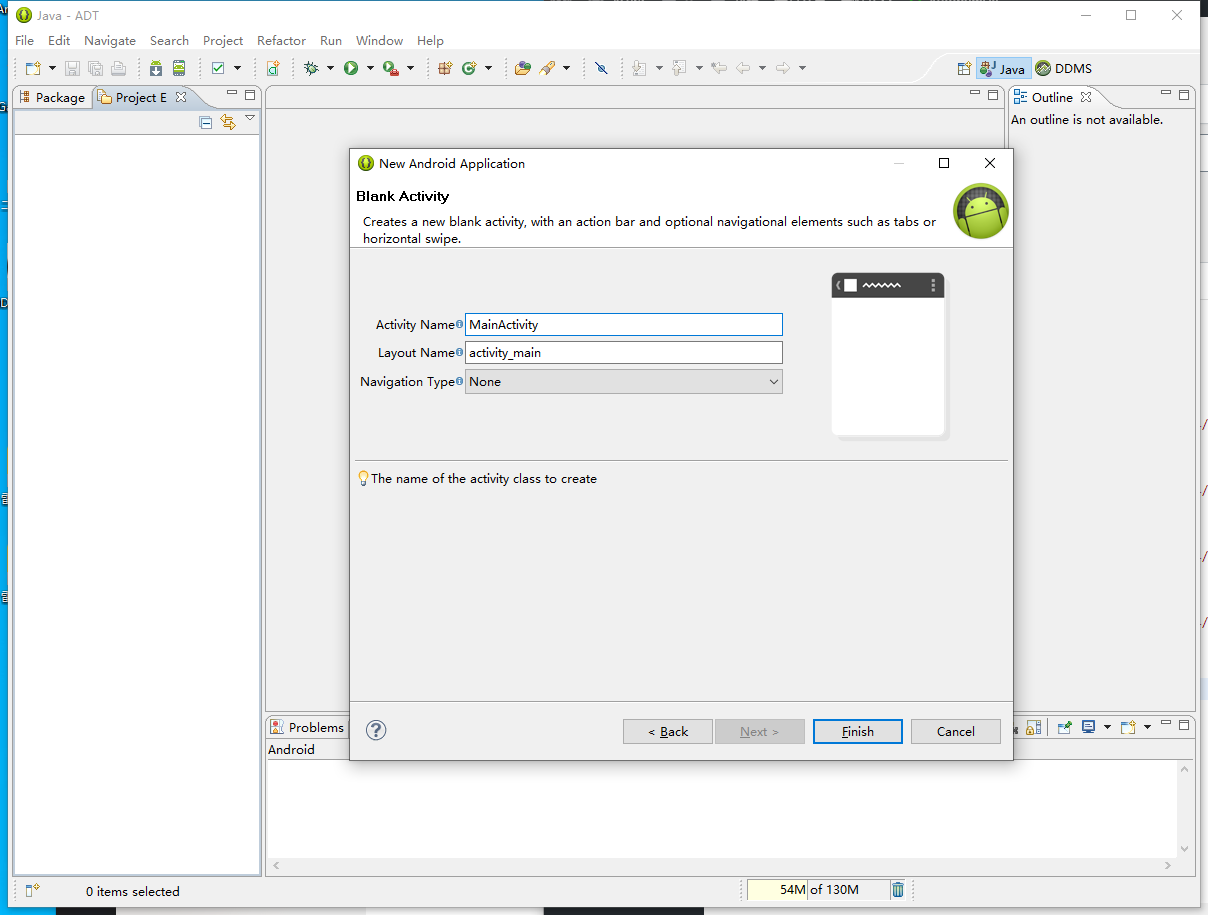Click the Debug bug icon in toolbar
Image resolution: width=1208 pixels, height=915 pixels.
pyautogui.click(x=311, y=68)
